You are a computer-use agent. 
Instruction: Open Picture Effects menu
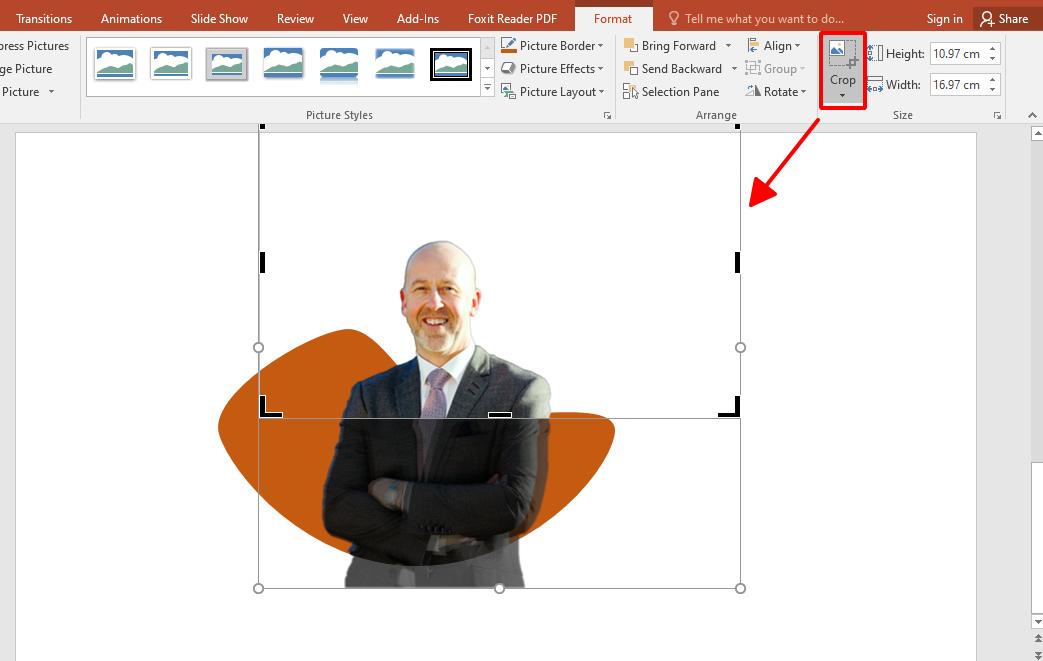point(553,68)
